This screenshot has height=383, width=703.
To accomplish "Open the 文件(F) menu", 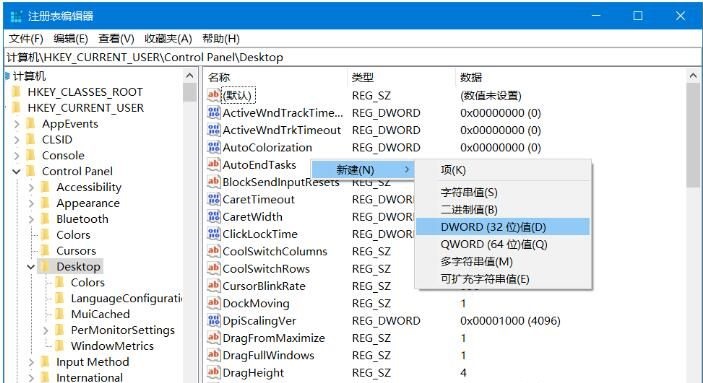I will [26, 39].
